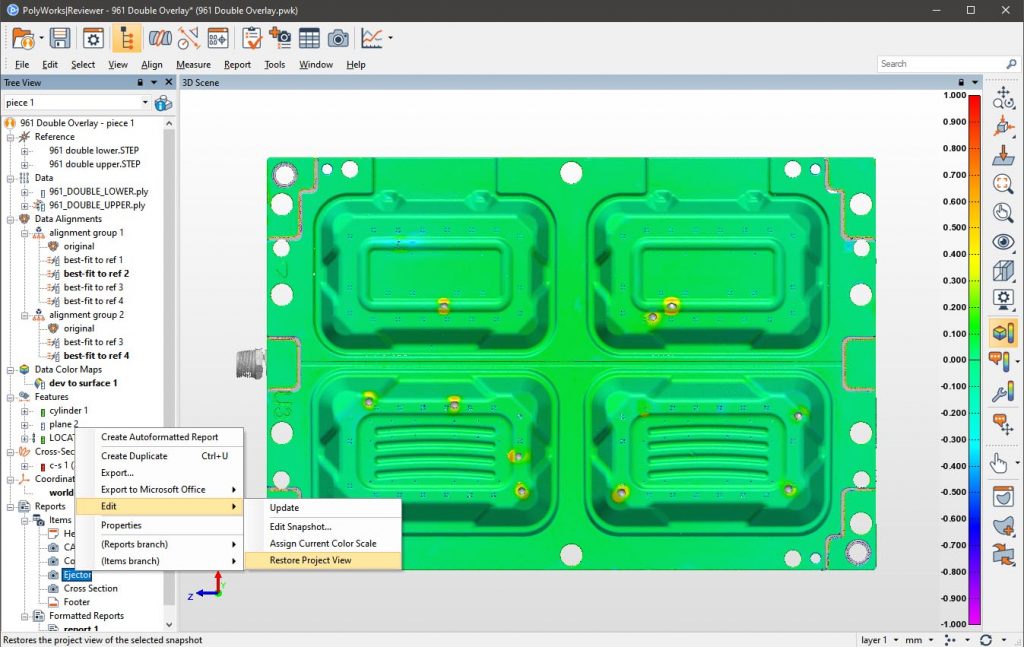Click the Report checklist toolbar icon
The height and width of the screenshot is (647, 1024).
[252, 38]
